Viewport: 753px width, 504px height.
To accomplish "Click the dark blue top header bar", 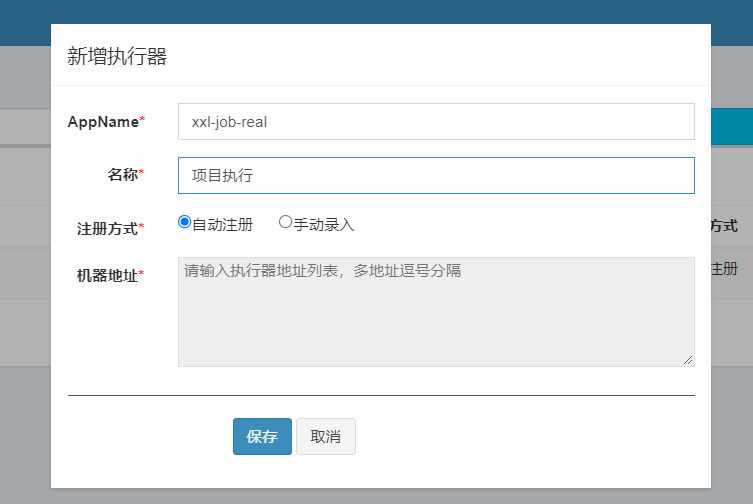I will (x=376, y=12).
